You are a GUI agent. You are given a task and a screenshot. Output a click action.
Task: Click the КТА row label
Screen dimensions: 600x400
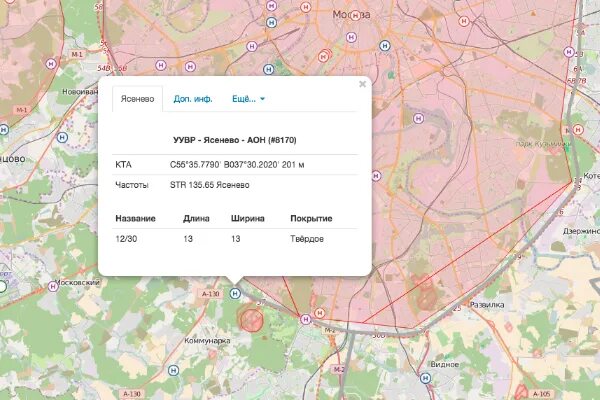click(x=123, y=165)
